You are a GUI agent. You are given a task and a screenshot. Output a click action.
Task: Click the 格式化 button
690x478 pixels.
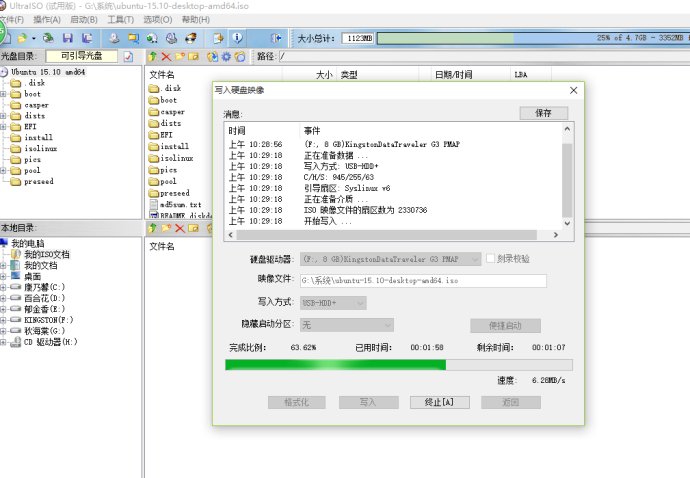297,402
